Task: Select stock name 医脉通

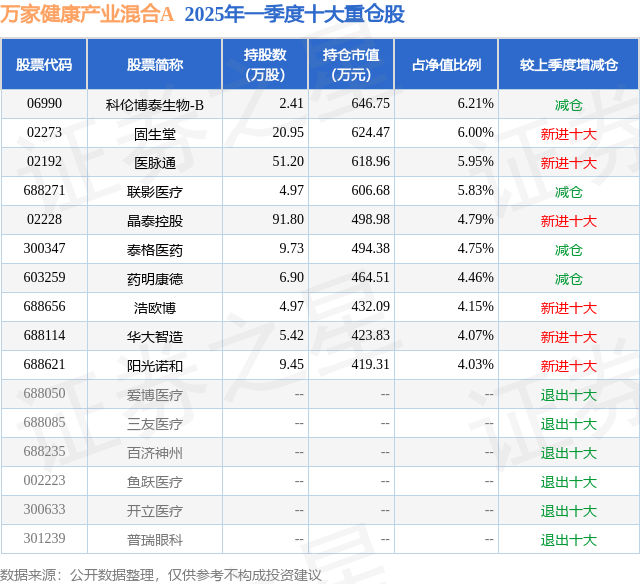Action: tap(155, 163)
